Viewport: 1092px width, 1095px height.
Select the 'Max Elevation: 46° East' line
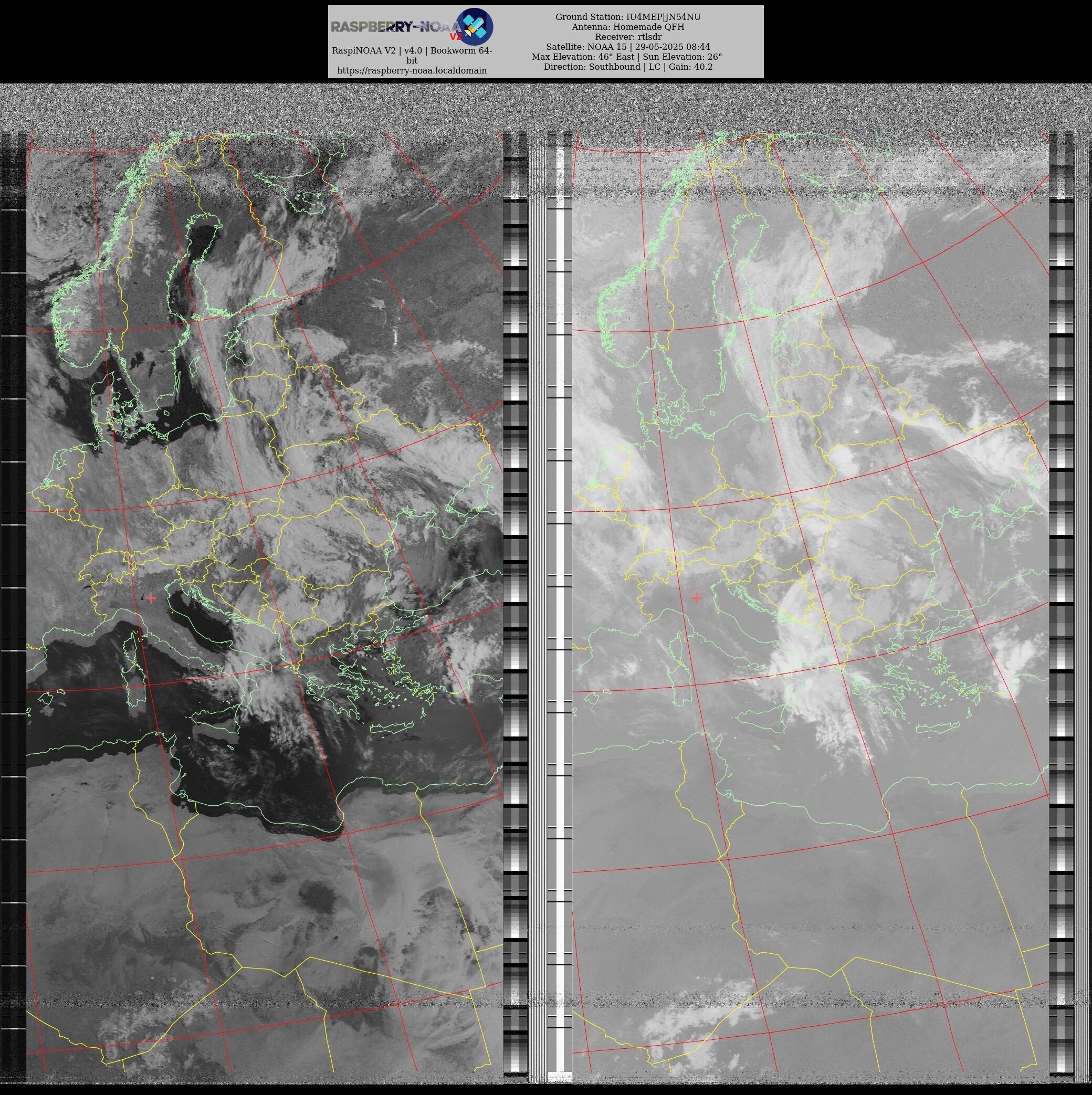click(x=626, y=57)
